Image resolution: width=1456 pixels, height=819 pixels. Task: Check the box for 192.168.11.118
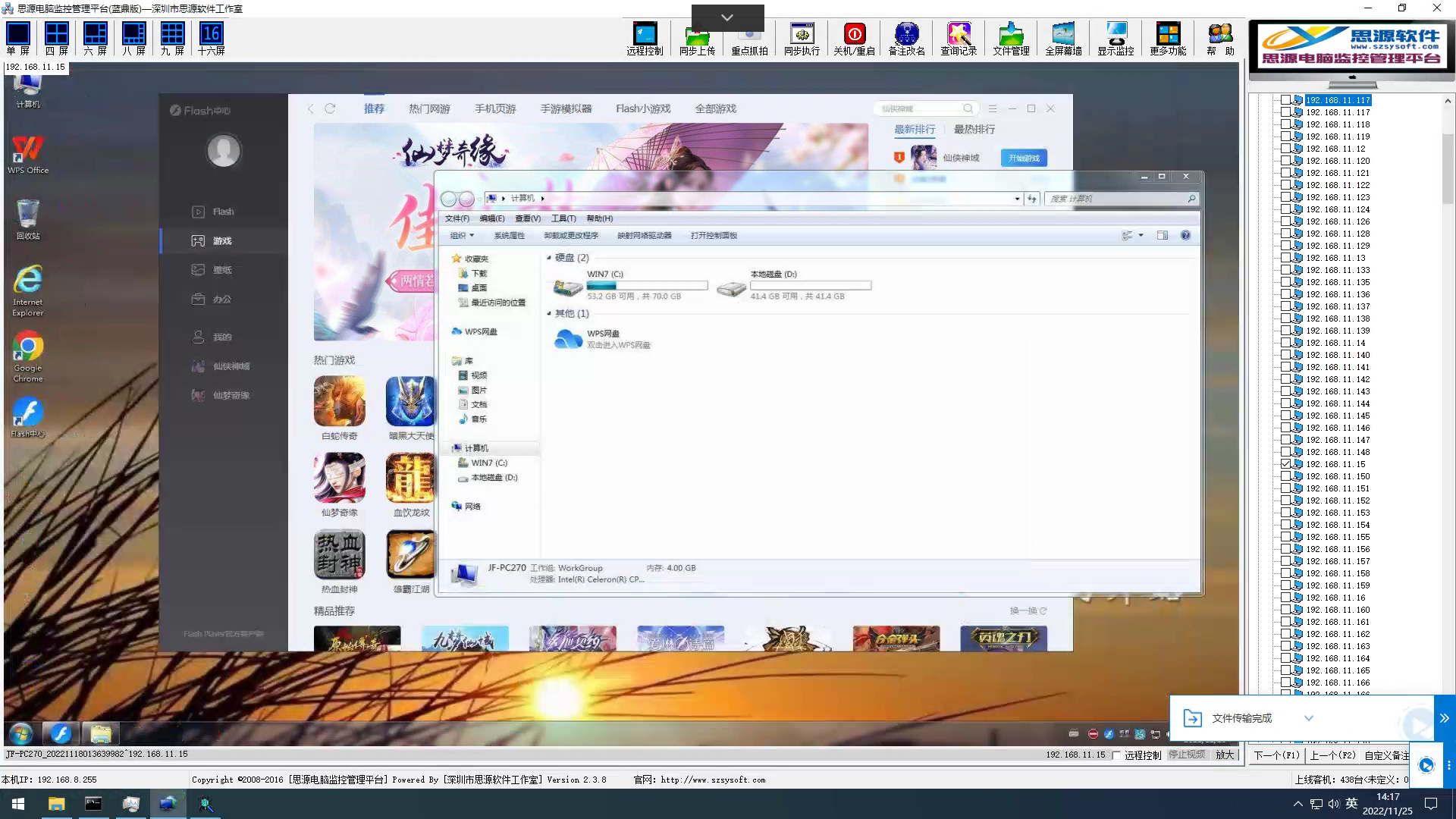(x=1285, y=124)
